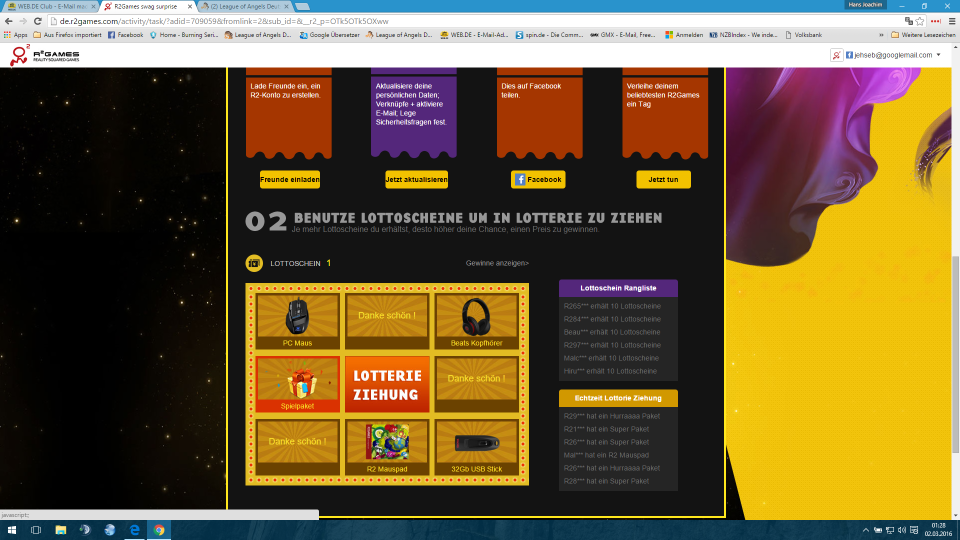
Task: Click the PC Maus prize tile
Action: [x=297, y=321]
